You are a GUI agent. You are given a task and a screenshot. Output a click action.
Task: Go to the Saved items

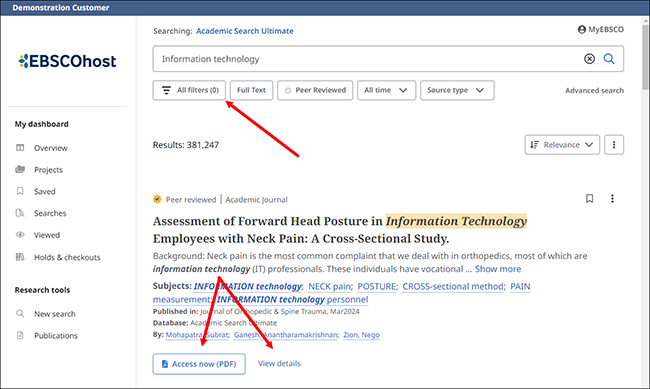(x=44, y=192)
